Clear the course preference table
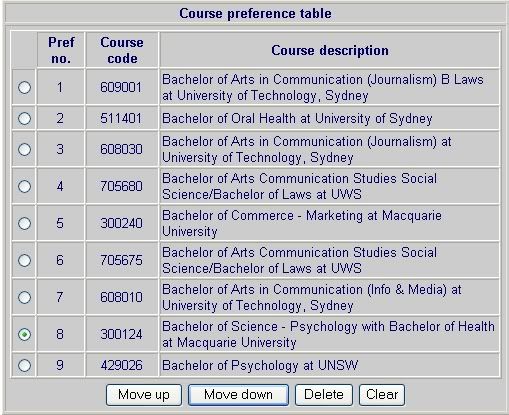Screen dimensions: 509x415 [382, 395]
